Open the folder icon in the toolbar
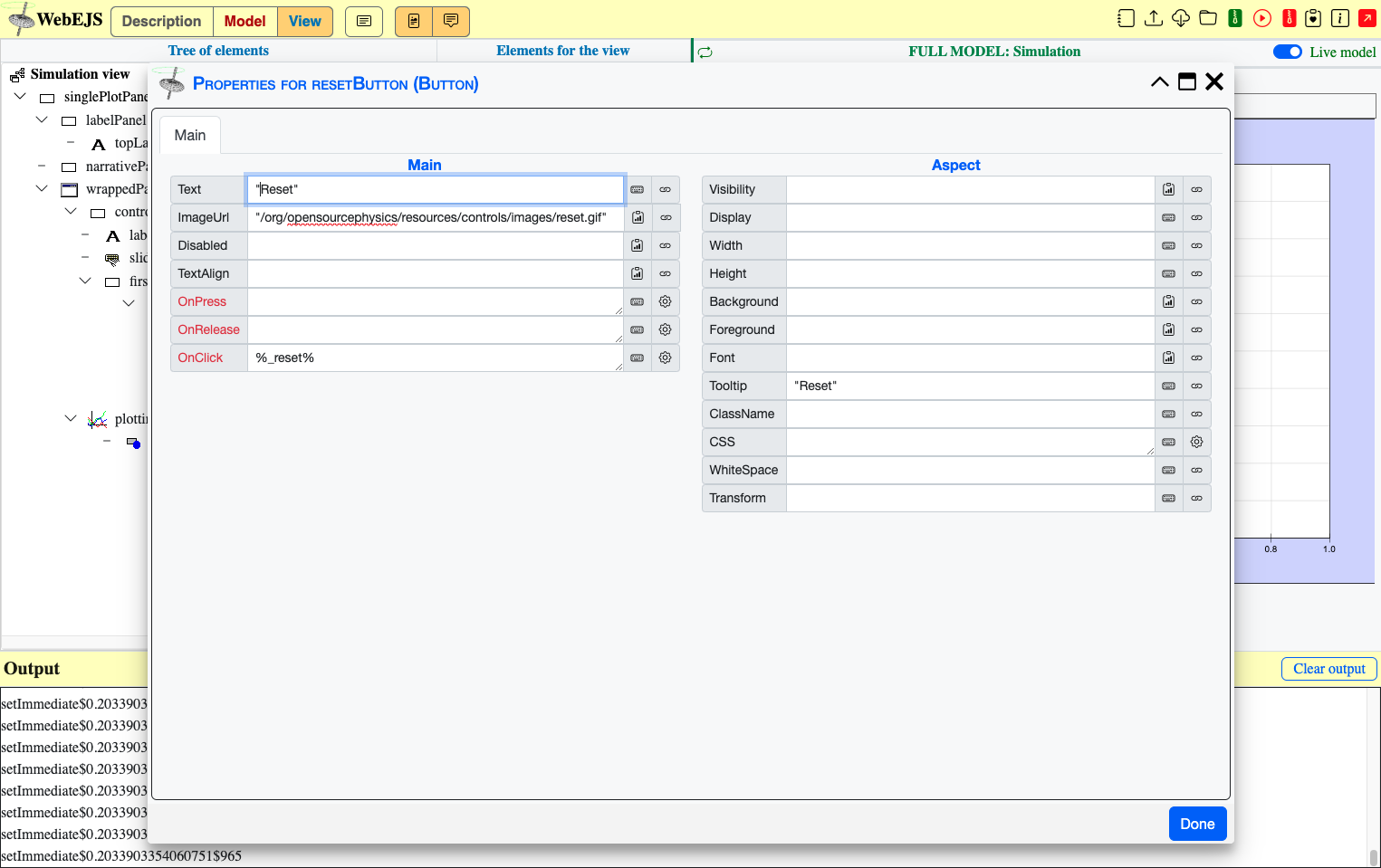 point(1208,18)
